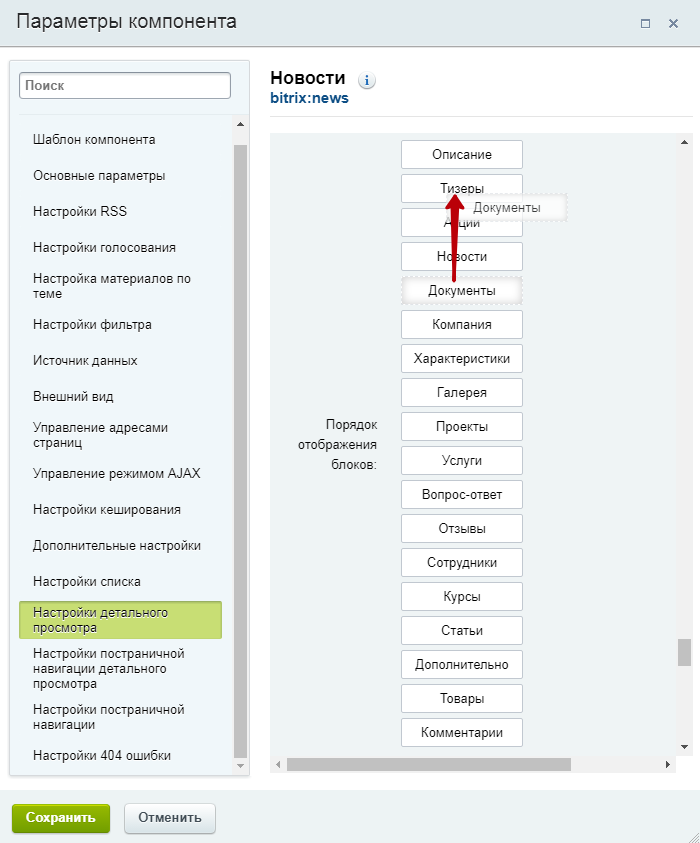Focus the Поиск search field
The image size is (700, 843).
pos(125,85)
